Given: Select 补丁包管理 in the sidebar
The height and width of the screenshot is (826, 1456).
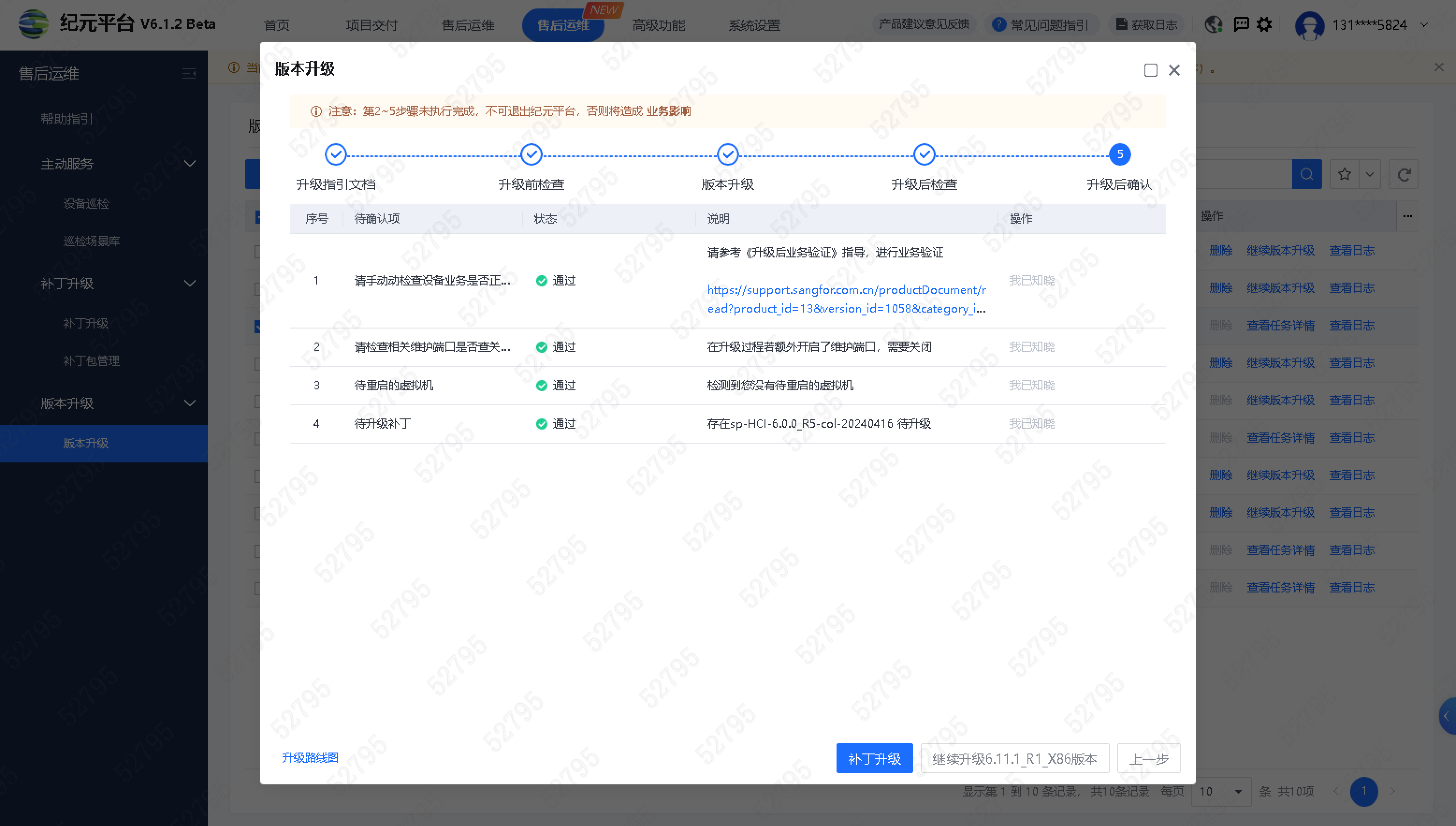Looking at the screenshot, I should (x=91, y=361).
